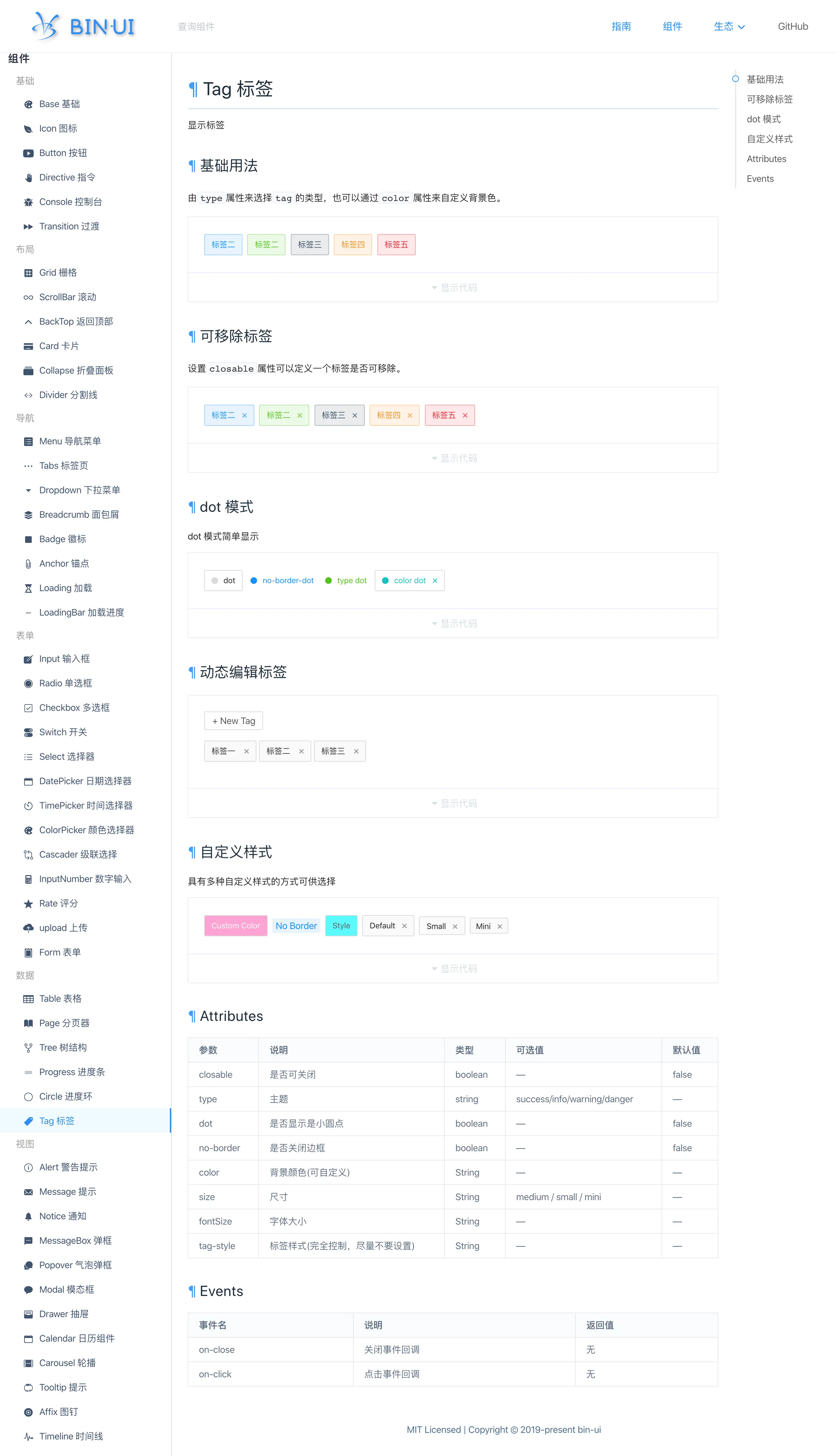This screenshot has height=1456, width=836.
Task: Click the upload cloud icon in sidebar
Action: click(x=28, y=928)
